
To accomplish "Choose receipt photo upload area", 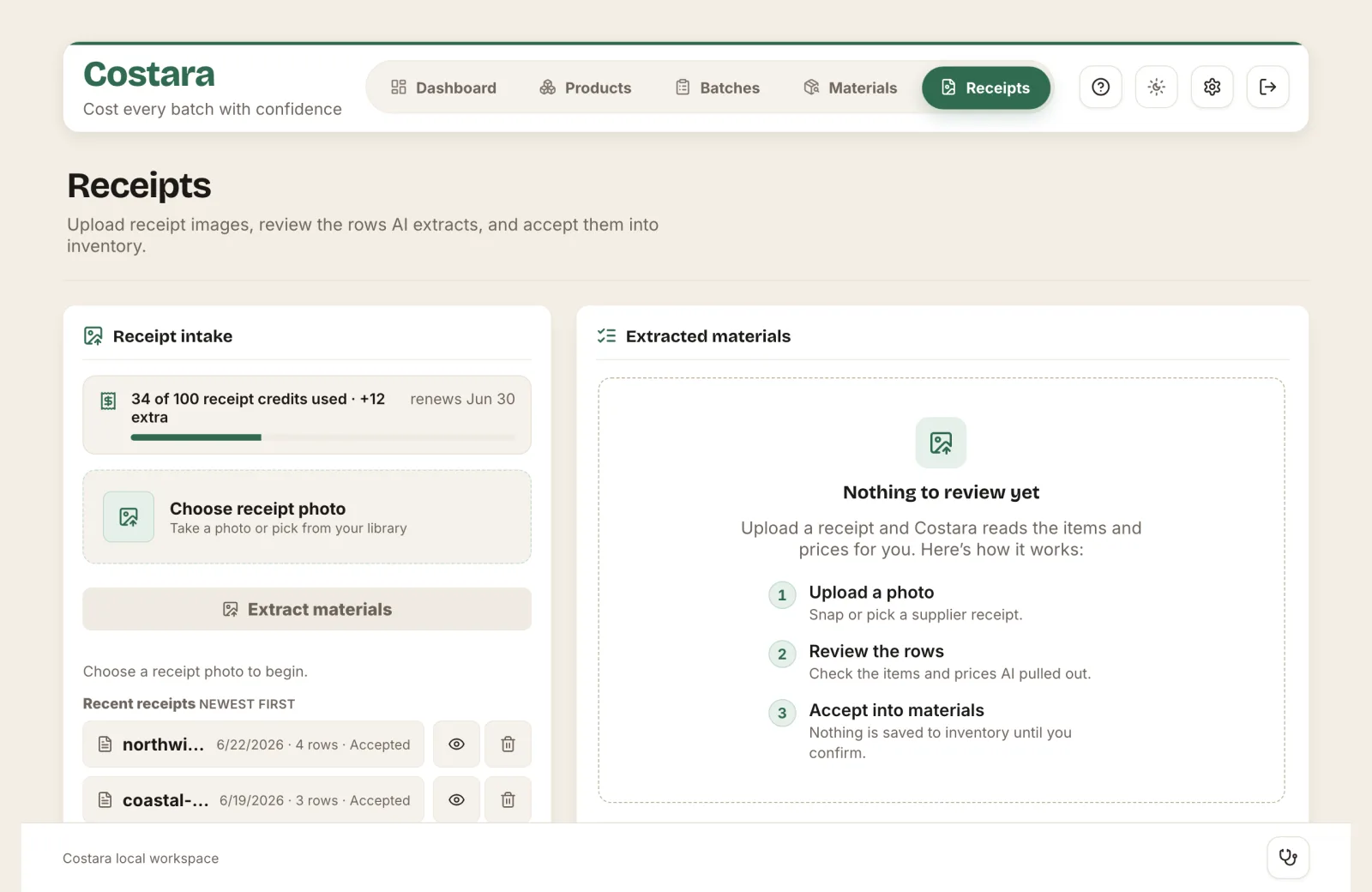I will point(307,516).
